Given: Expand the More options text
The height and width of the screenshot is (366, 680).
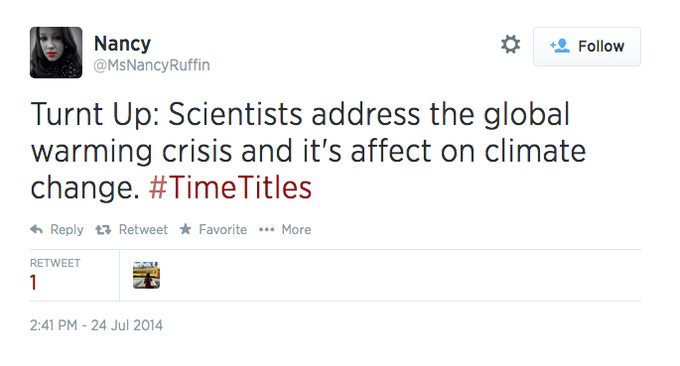Looking at the screenshot, I should 296,229.
